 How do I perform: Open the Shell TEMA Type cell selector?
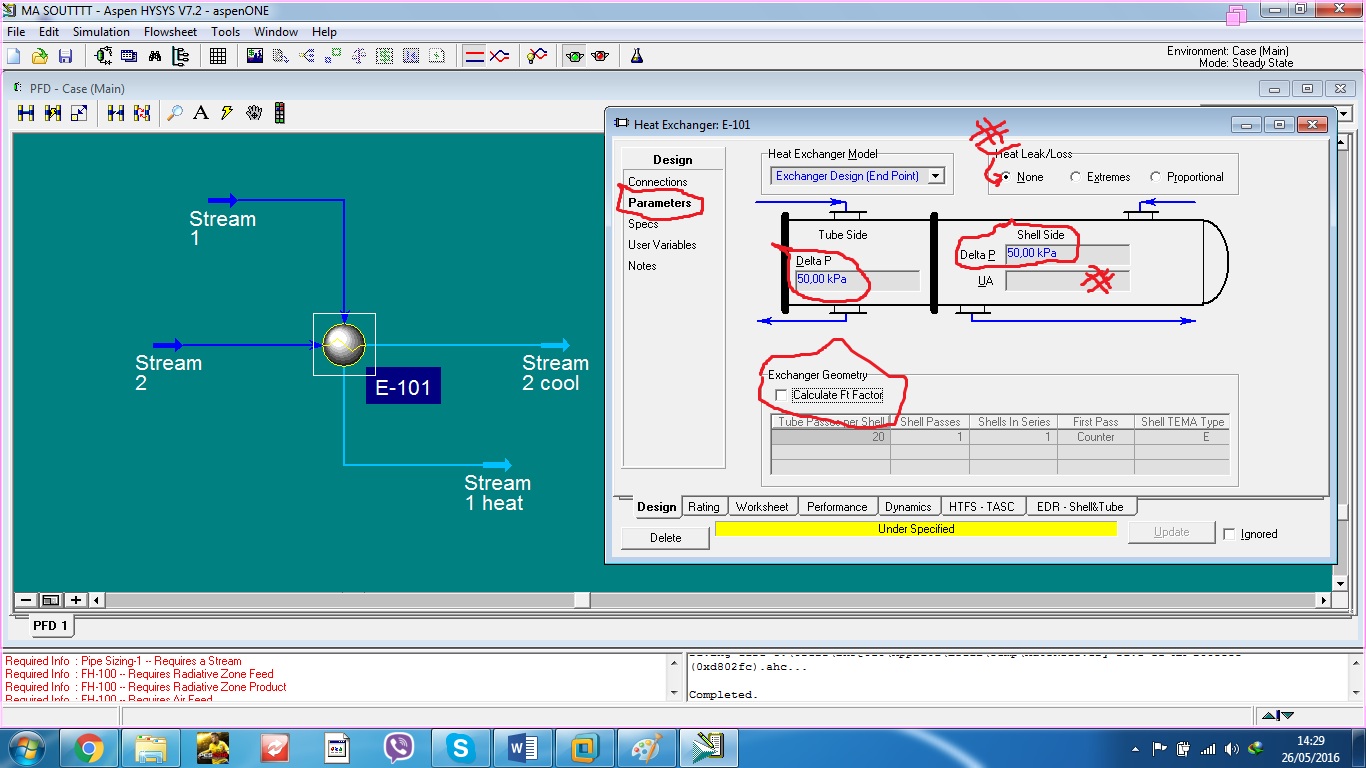1183,437
